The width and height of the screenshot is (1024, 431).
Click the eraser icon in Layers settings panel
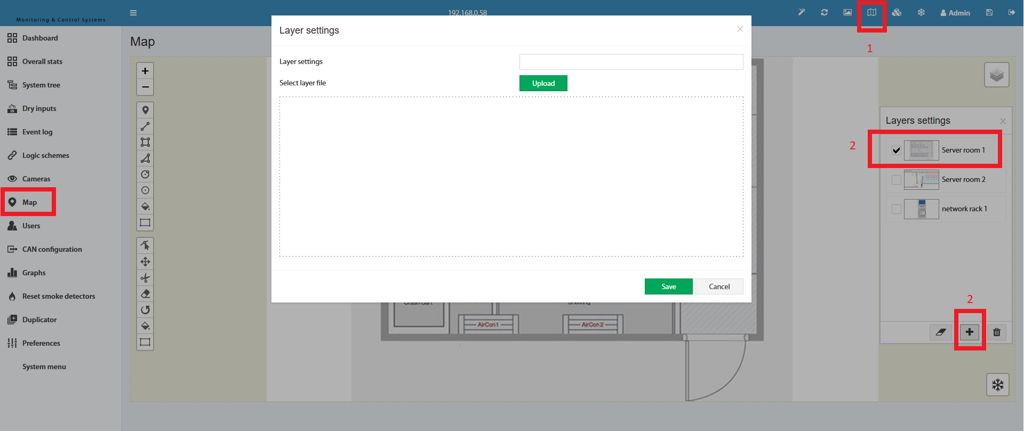coord(940,332)
